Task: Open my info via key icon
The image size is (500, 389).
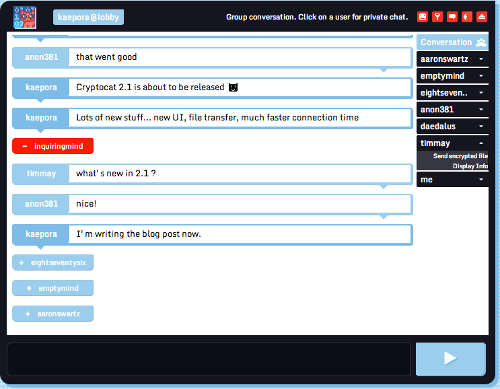Action: (437, 17)
